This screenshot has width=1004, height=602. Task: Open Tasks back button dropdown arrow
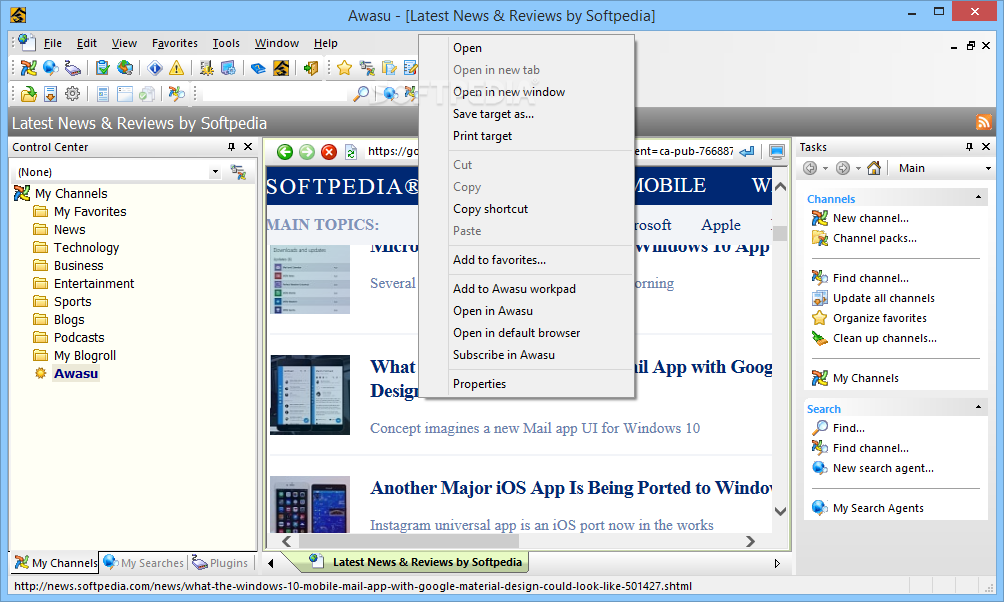pos(825,168)
